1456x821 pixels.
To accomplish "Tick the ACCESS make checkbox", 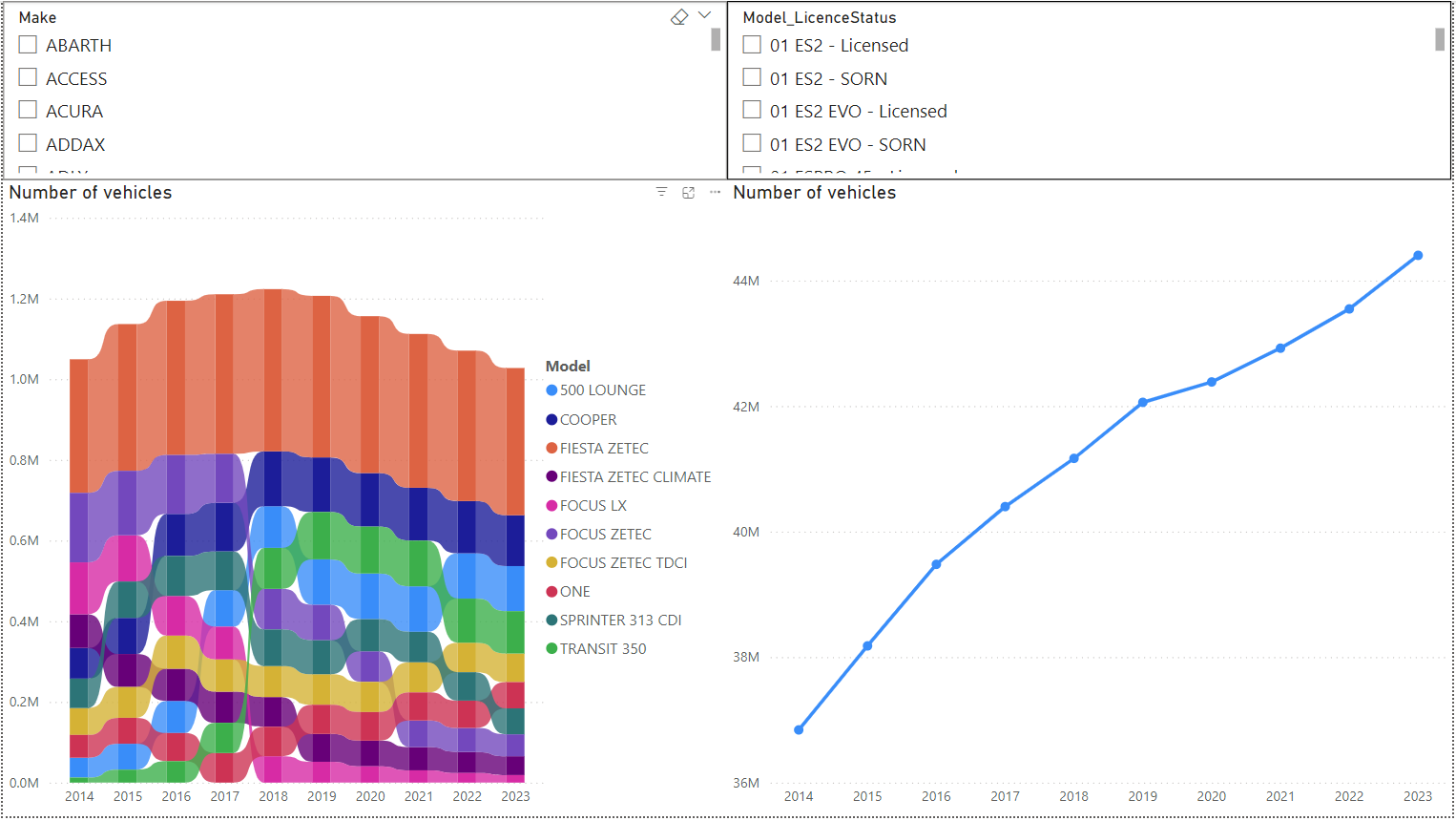I will pos(28,77).
